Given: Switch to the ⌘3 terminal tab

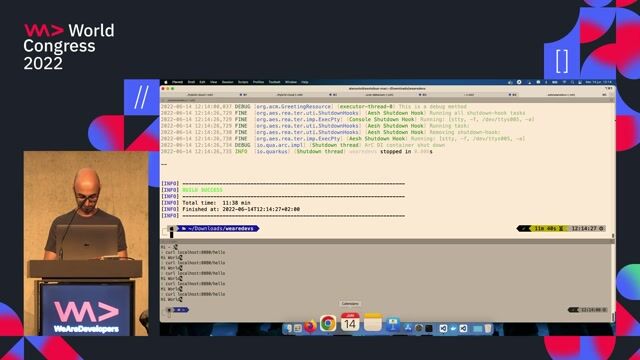Looking at the screenshot, I should 384,95.
